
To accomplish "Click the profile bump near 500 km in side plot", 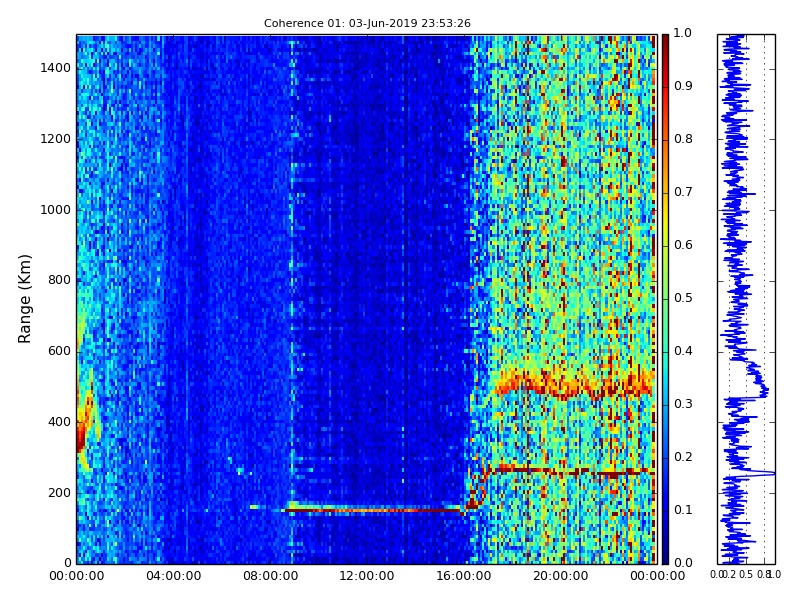I will 759,382.
